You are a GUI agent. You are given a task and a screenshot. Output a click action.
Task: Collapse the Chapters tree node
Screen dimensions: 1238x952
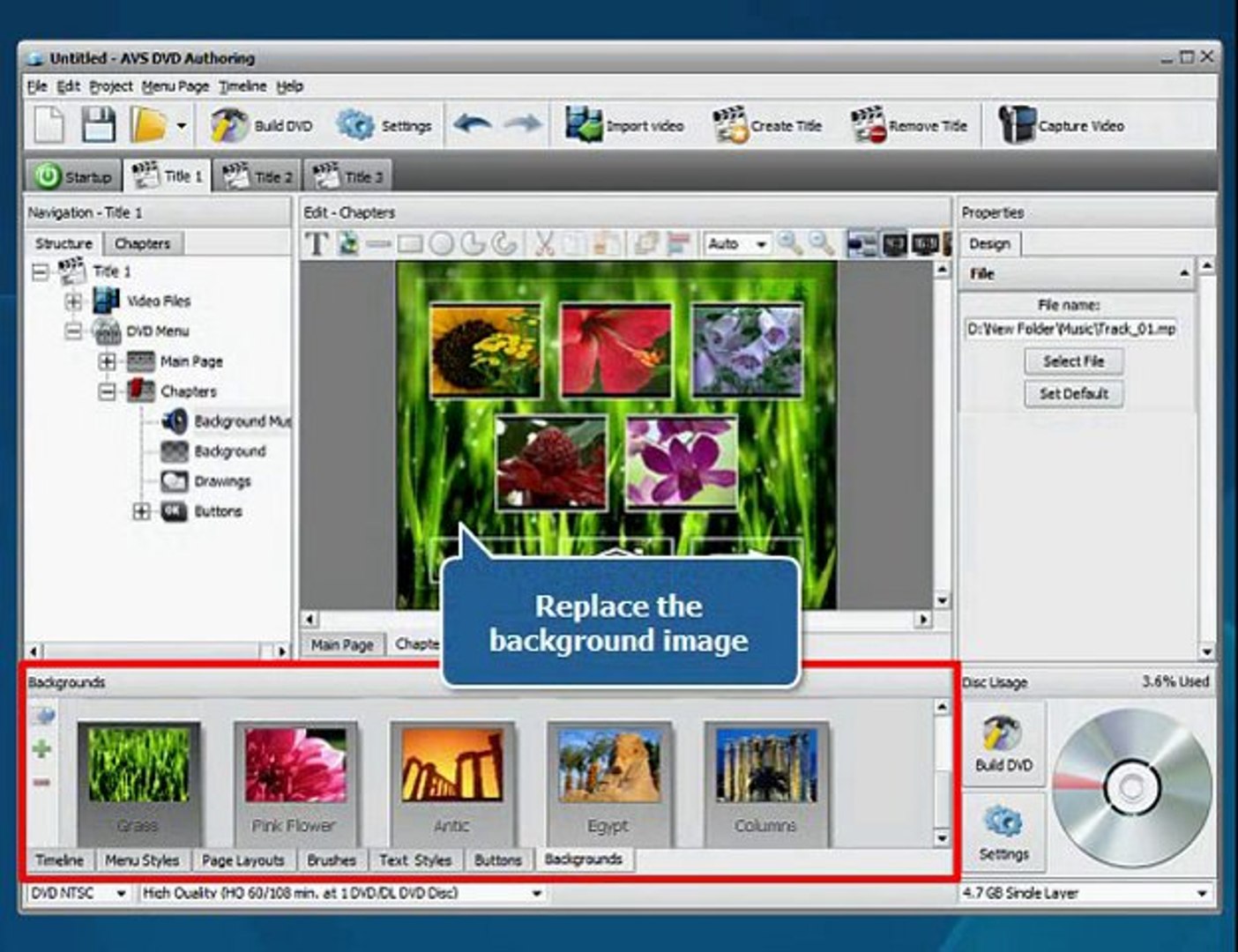pyautogui.click(x=108, y=391)
